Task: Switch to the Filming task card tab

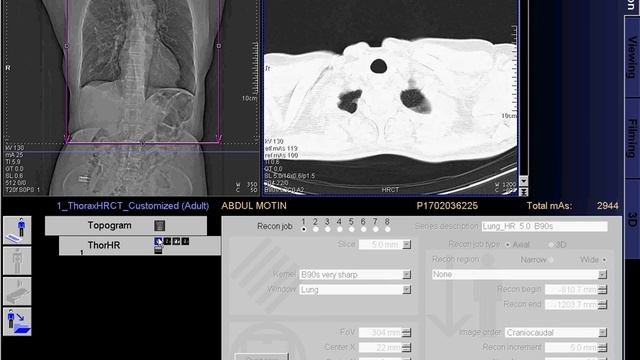Action: pos(632,138)
